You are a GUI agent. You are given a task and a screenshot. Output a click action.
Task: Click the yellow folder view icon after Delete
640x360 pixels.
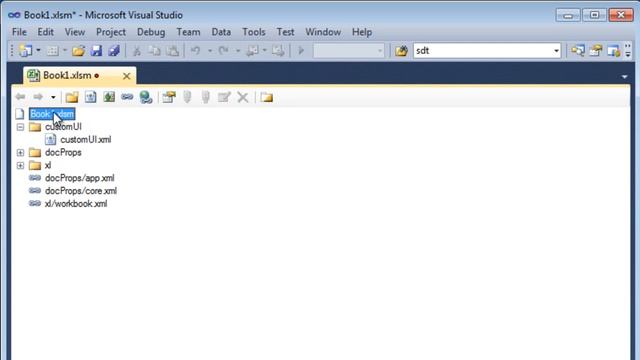point(267,97)
